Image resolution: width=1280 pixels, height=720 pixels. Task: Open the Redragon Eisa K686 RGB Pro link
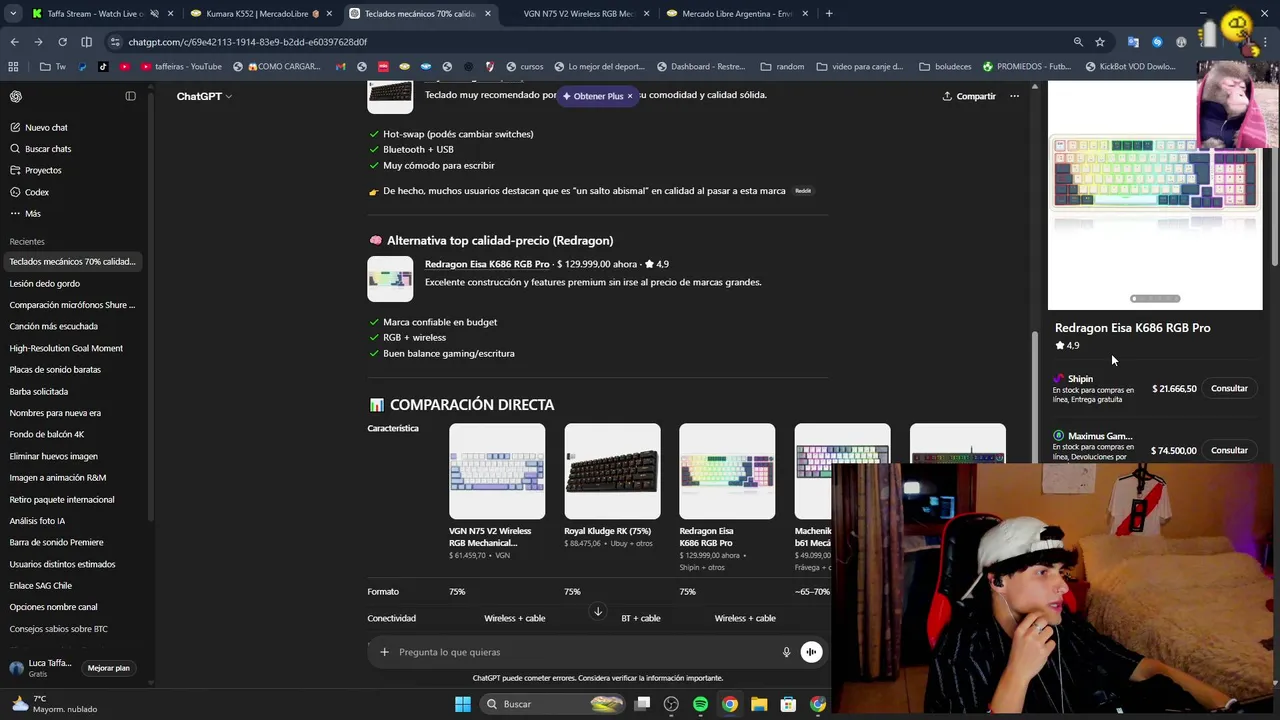point(487,264)
